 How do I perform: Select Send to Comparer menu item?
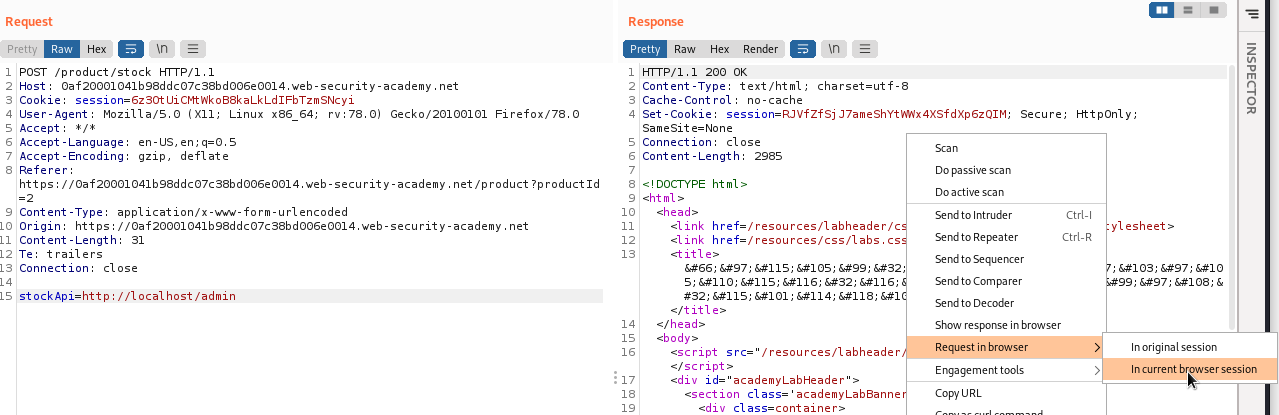[x=1006, y=281]
